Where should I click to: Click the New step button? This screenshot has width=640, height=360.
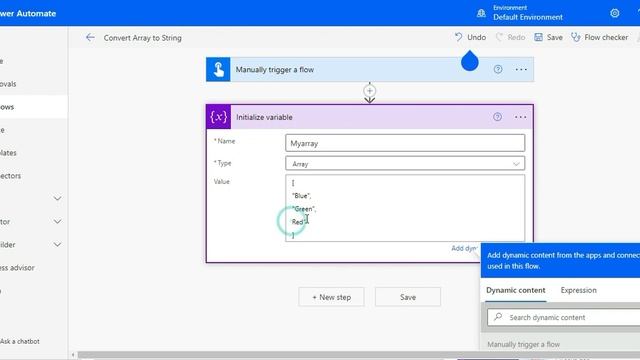tap(331, 297)
